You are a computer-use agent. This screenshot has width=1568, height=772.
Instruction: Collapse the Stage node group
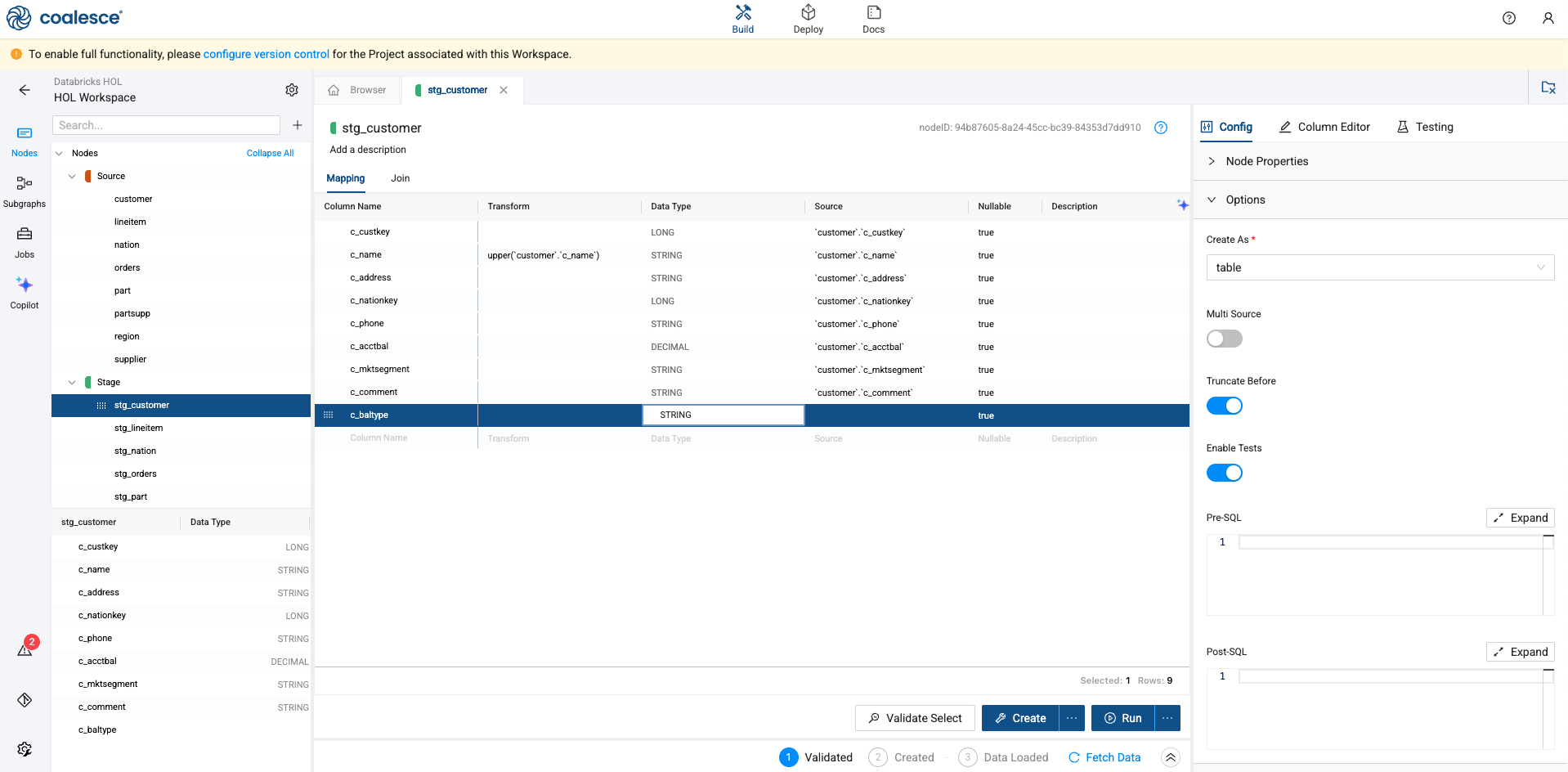click(x=72, y=382)
